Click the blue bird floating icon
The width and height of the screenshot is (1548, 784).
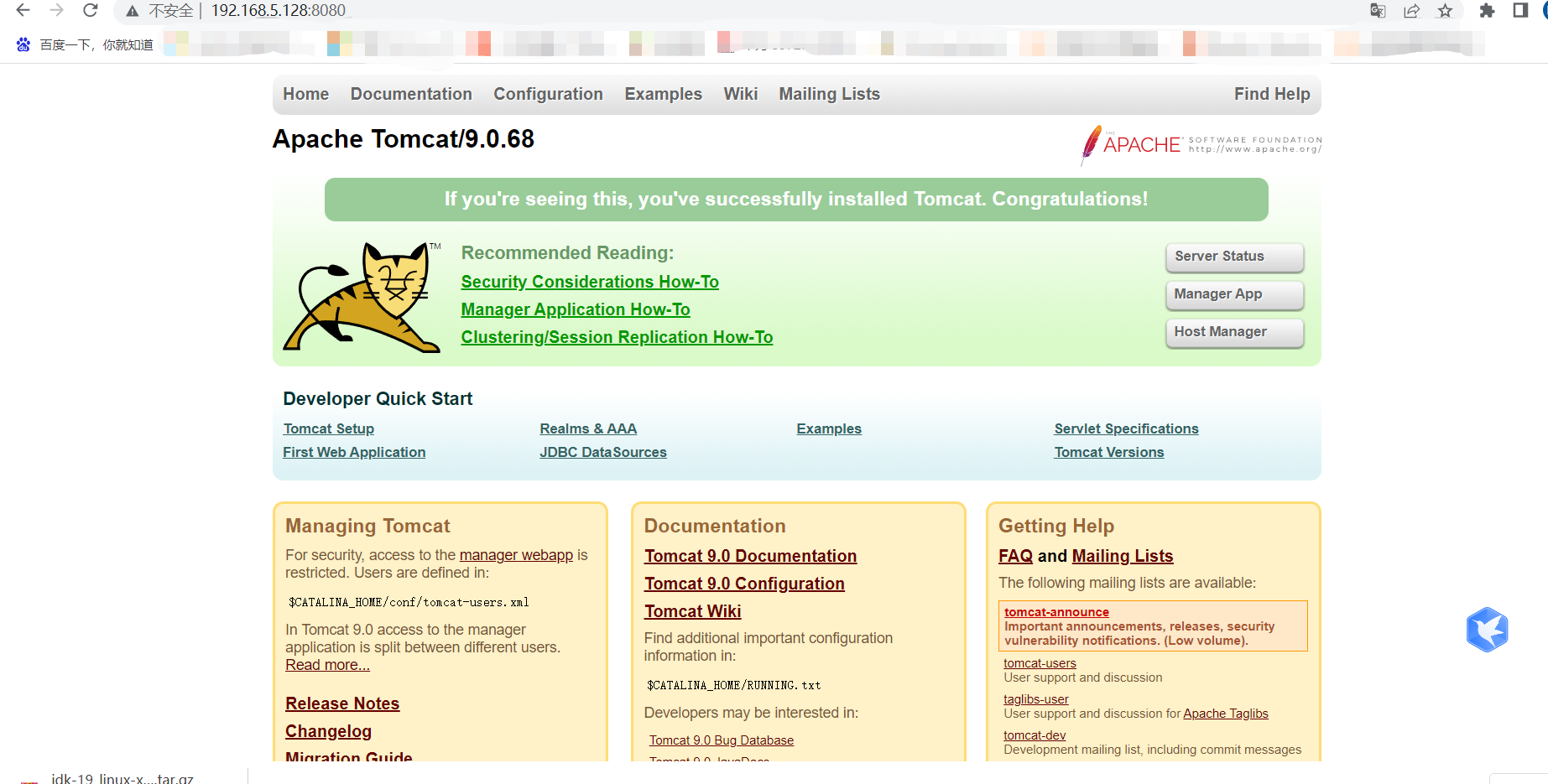pos(1487,630)
